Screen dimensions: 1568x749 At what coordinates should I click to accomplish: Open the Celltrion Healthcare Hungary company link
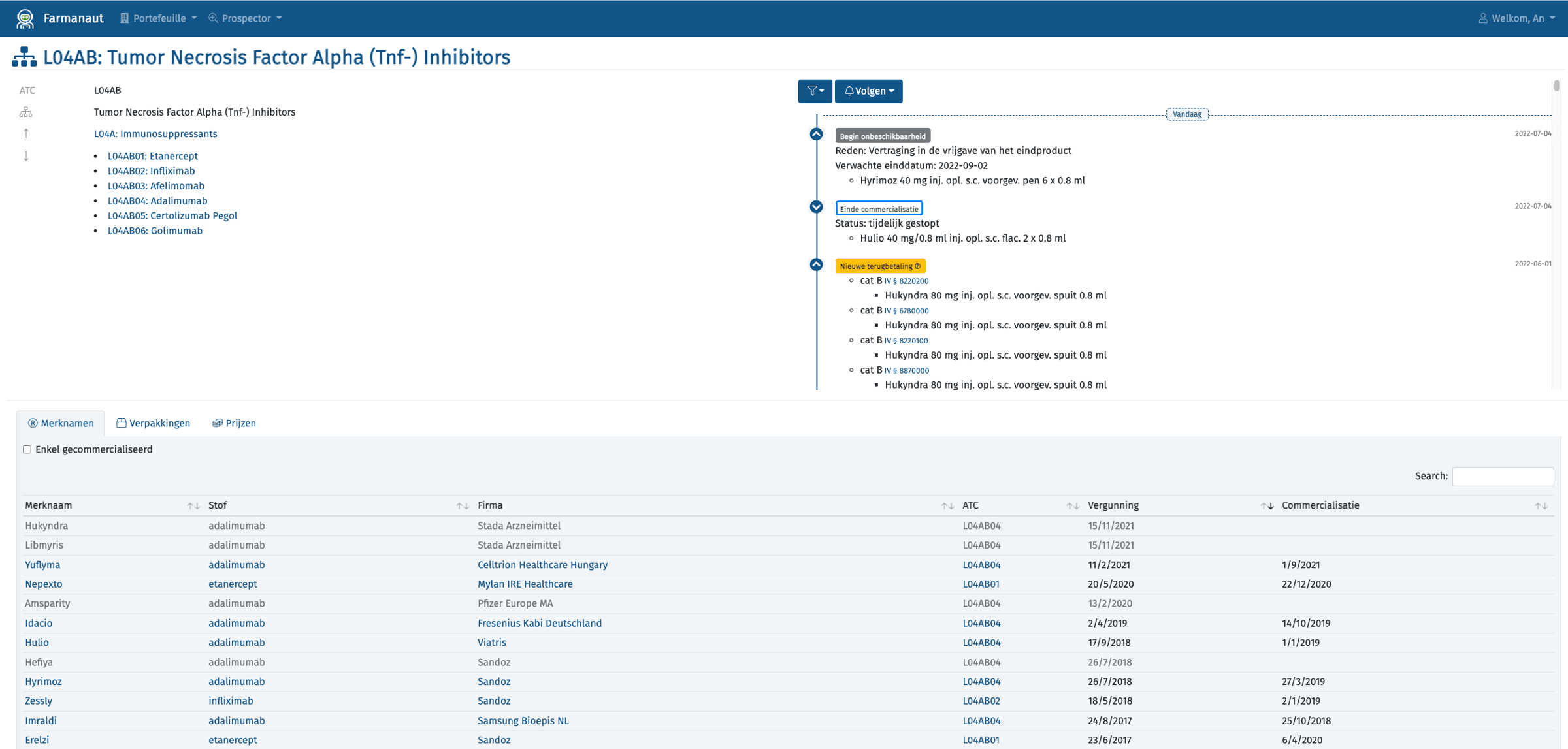point(542,565)
